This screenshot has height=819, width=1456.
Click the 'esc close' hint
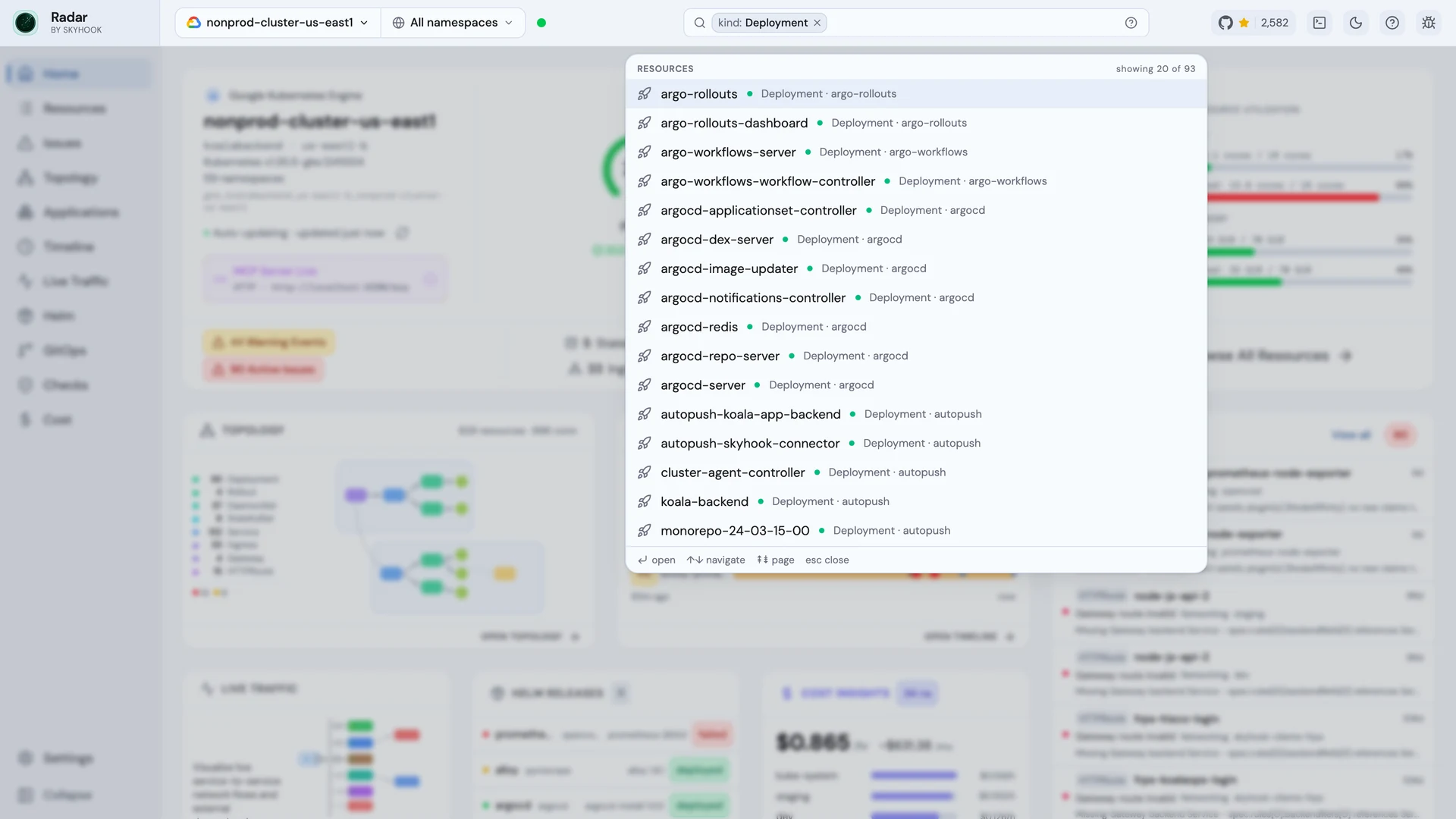[x=827, y=560]
